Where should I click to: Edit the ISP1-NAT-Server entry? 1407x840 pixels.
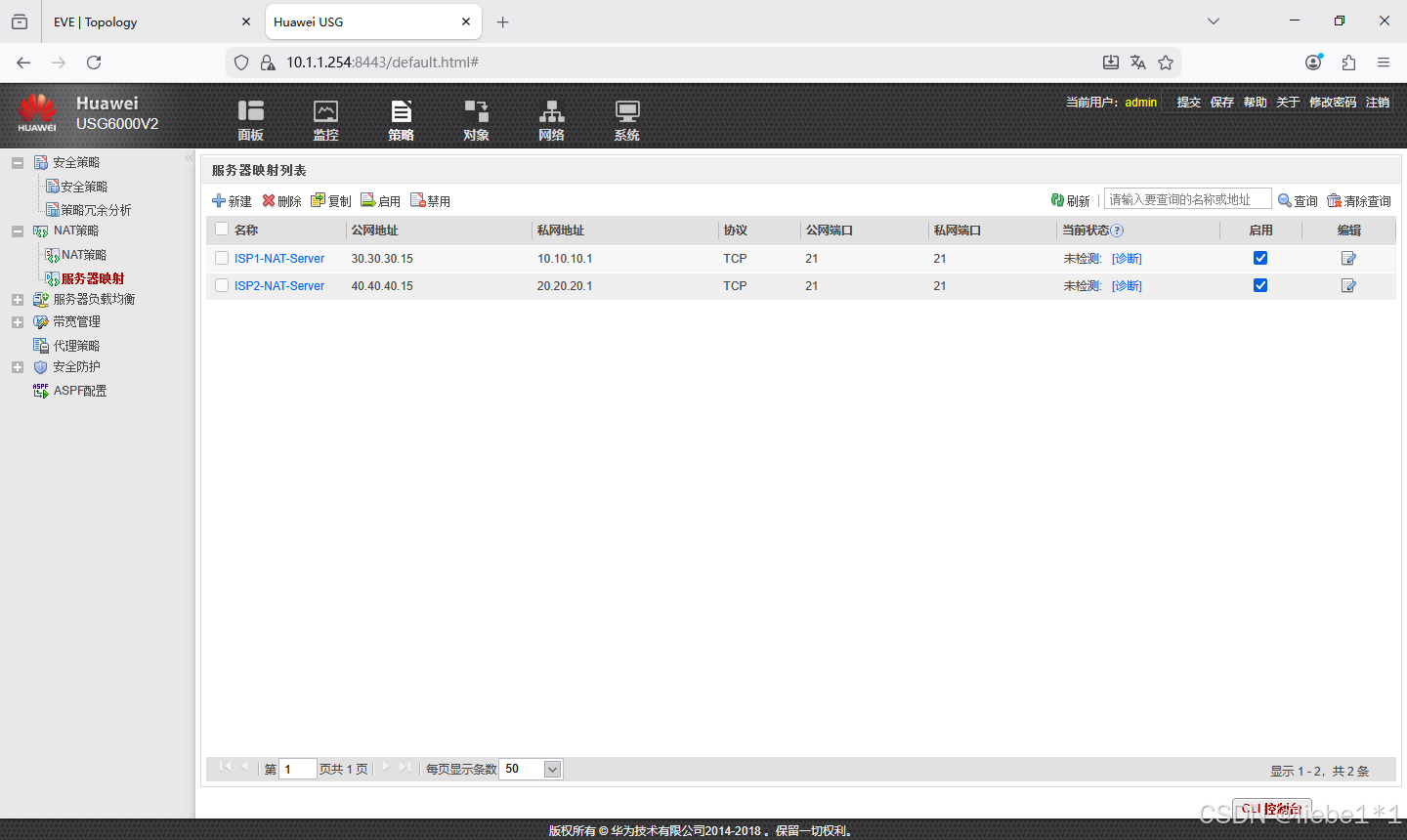1348,258
